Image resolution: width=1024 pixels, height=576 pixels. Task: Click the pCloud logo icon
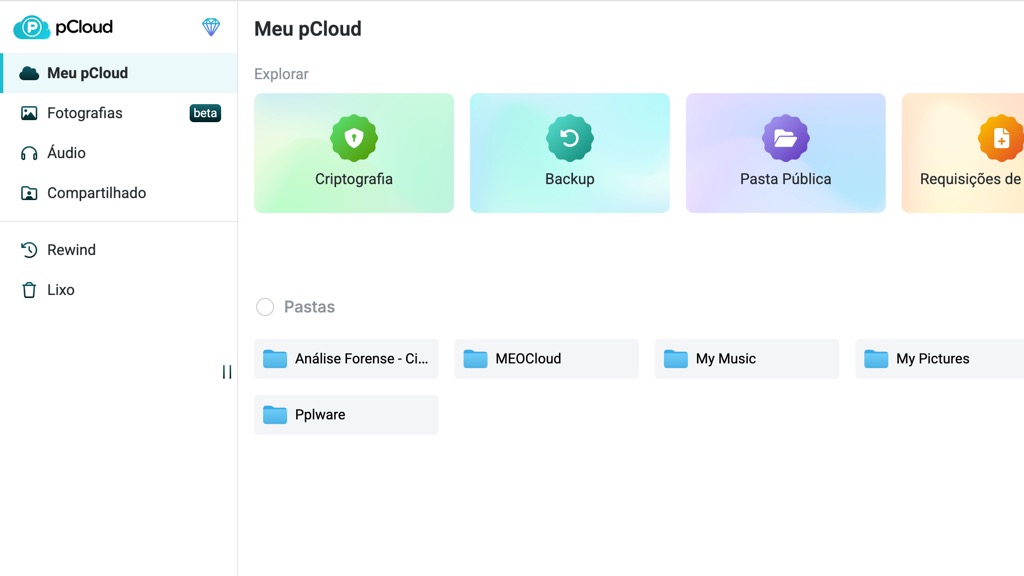coord(32,27)
